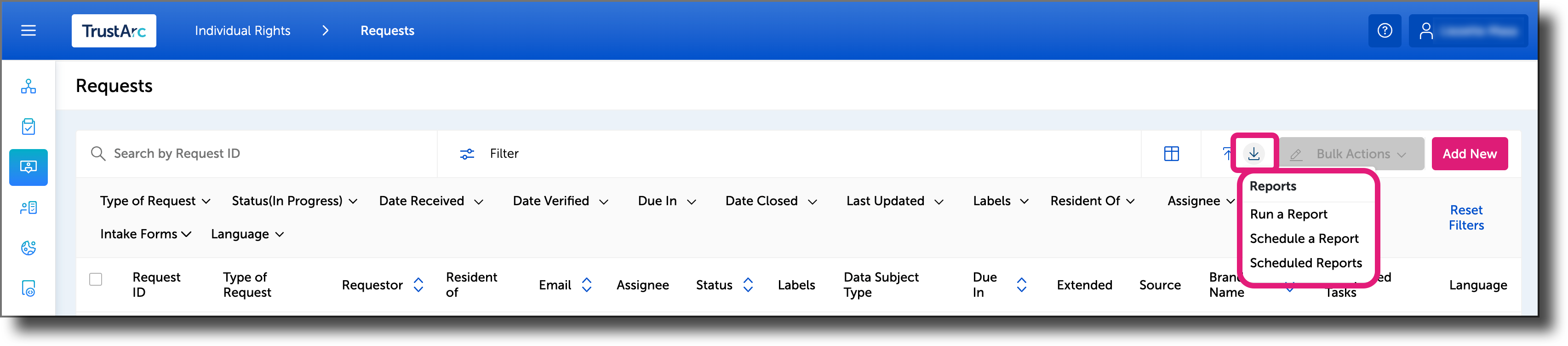Click the download Reports export icon

[x=1254, y=154]
